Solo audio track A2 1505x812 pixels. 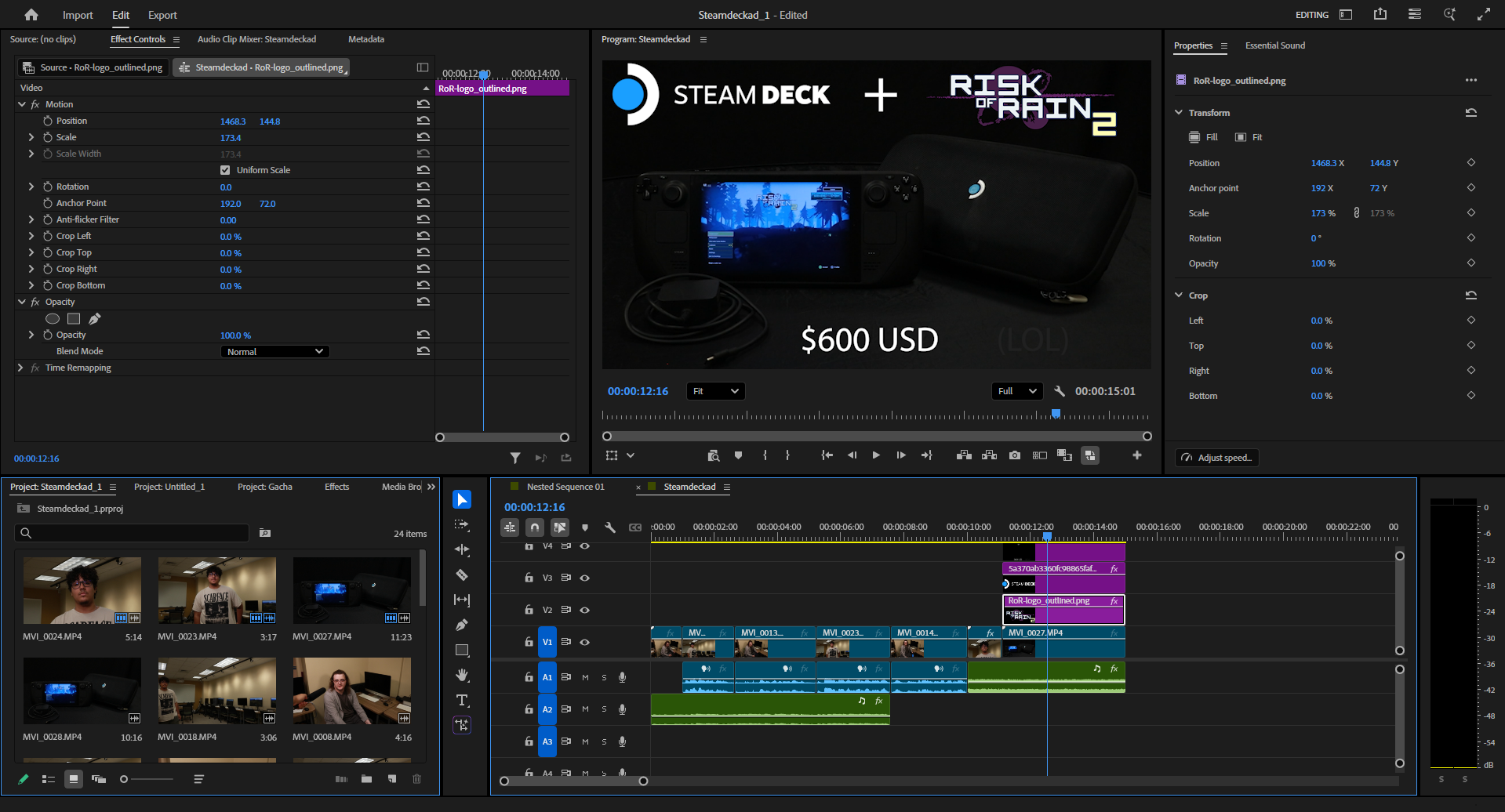coord(604,709)
